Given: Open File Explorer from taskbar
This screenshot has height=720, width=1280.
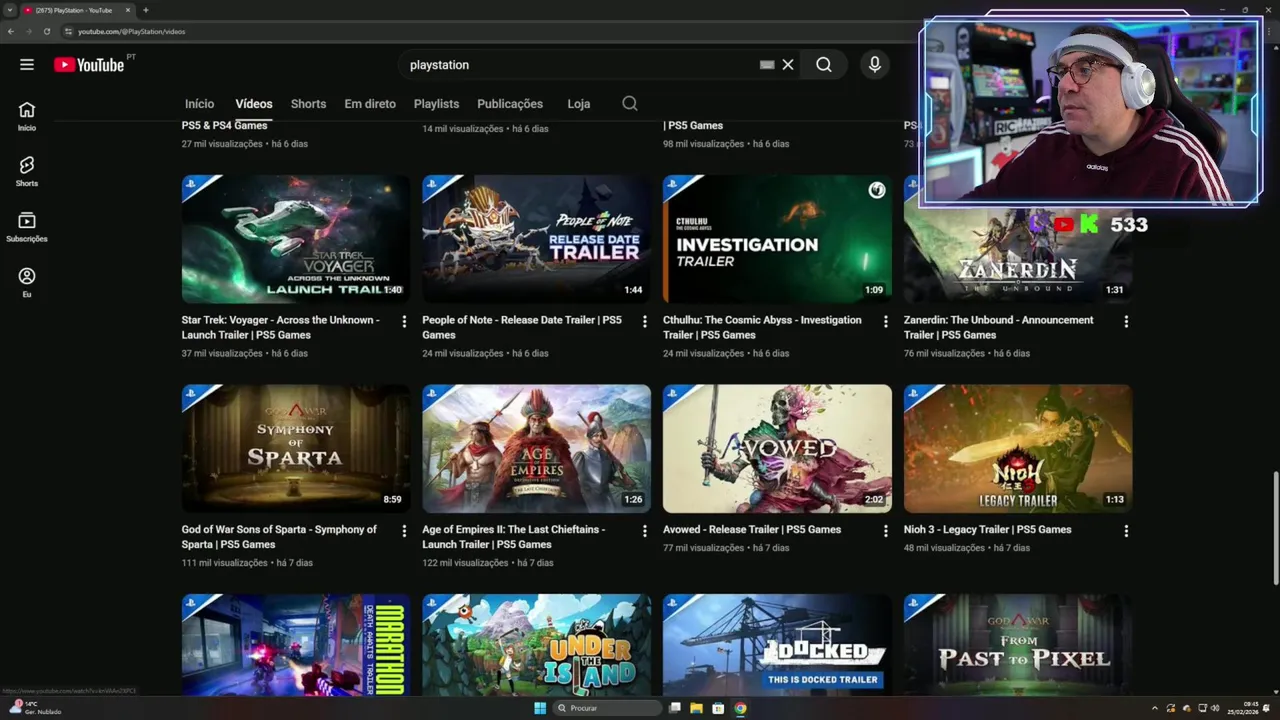Looking at the screenshot, I should pos(696,708).
